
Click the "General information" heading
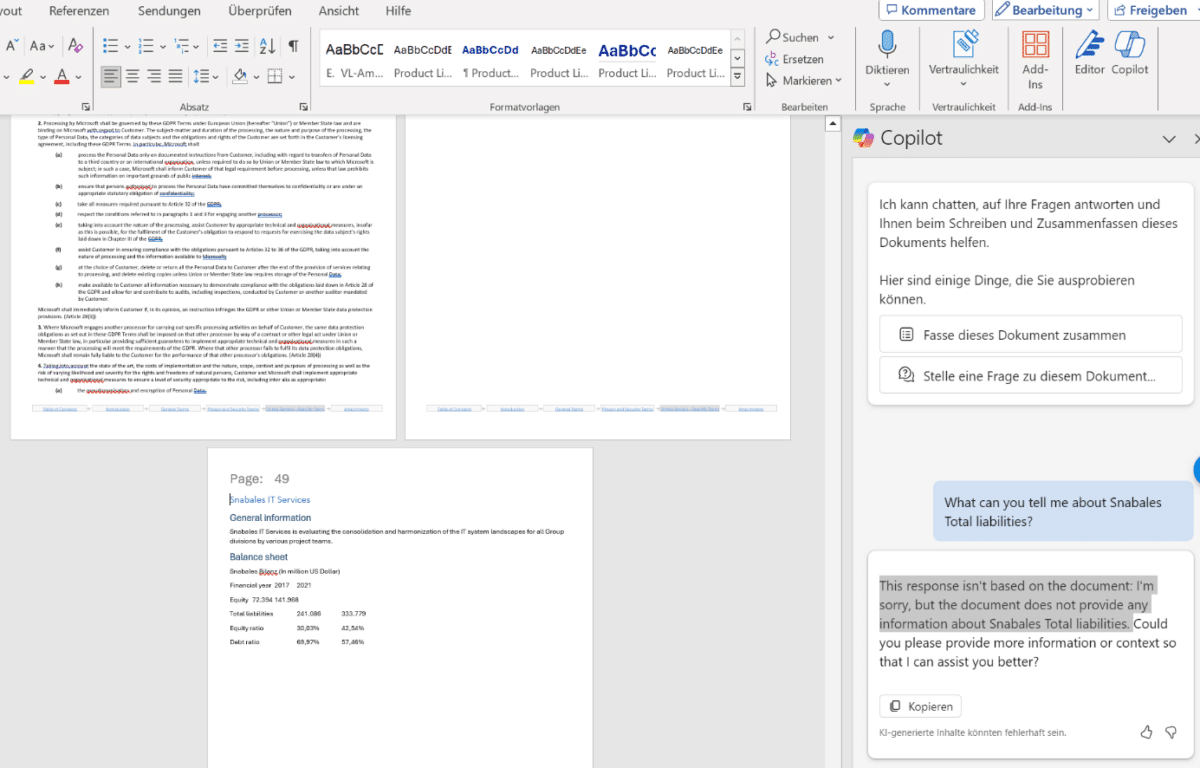point(270,518)
